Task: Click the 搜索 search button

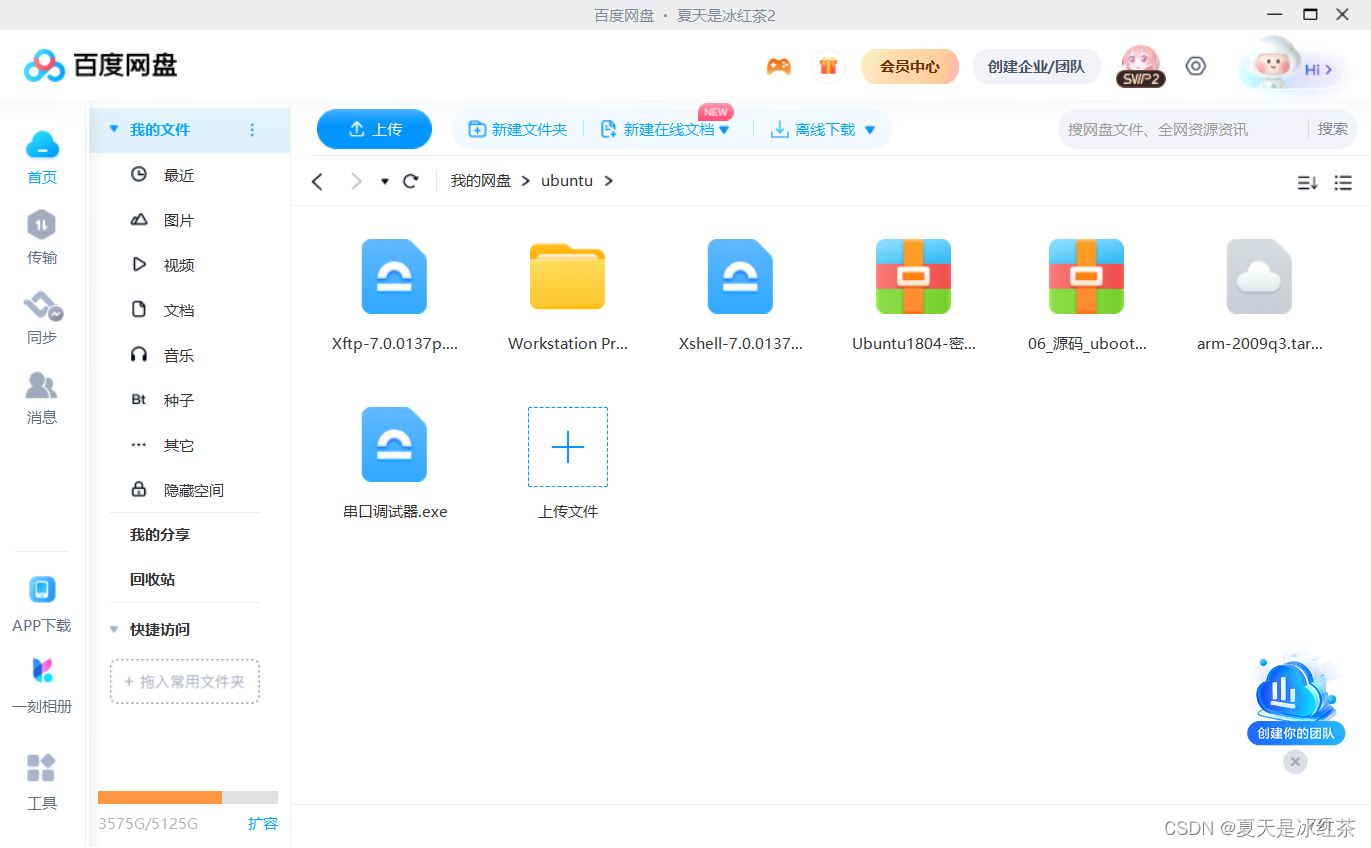Action: coord(1332,129)
